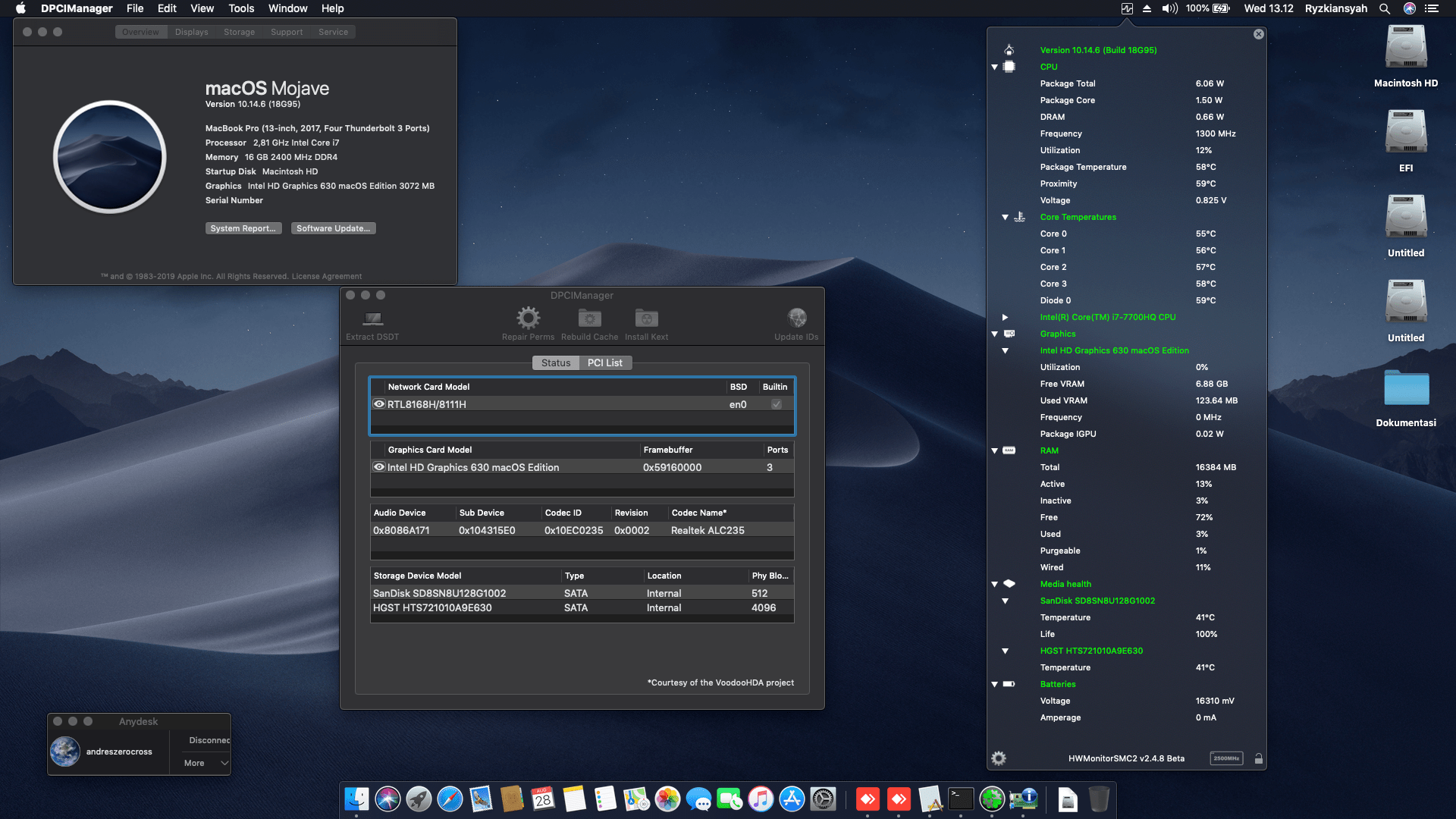Click the eye toggle beside RTL8168H/8111H
1456x819 pixels.
coord(380,404)
